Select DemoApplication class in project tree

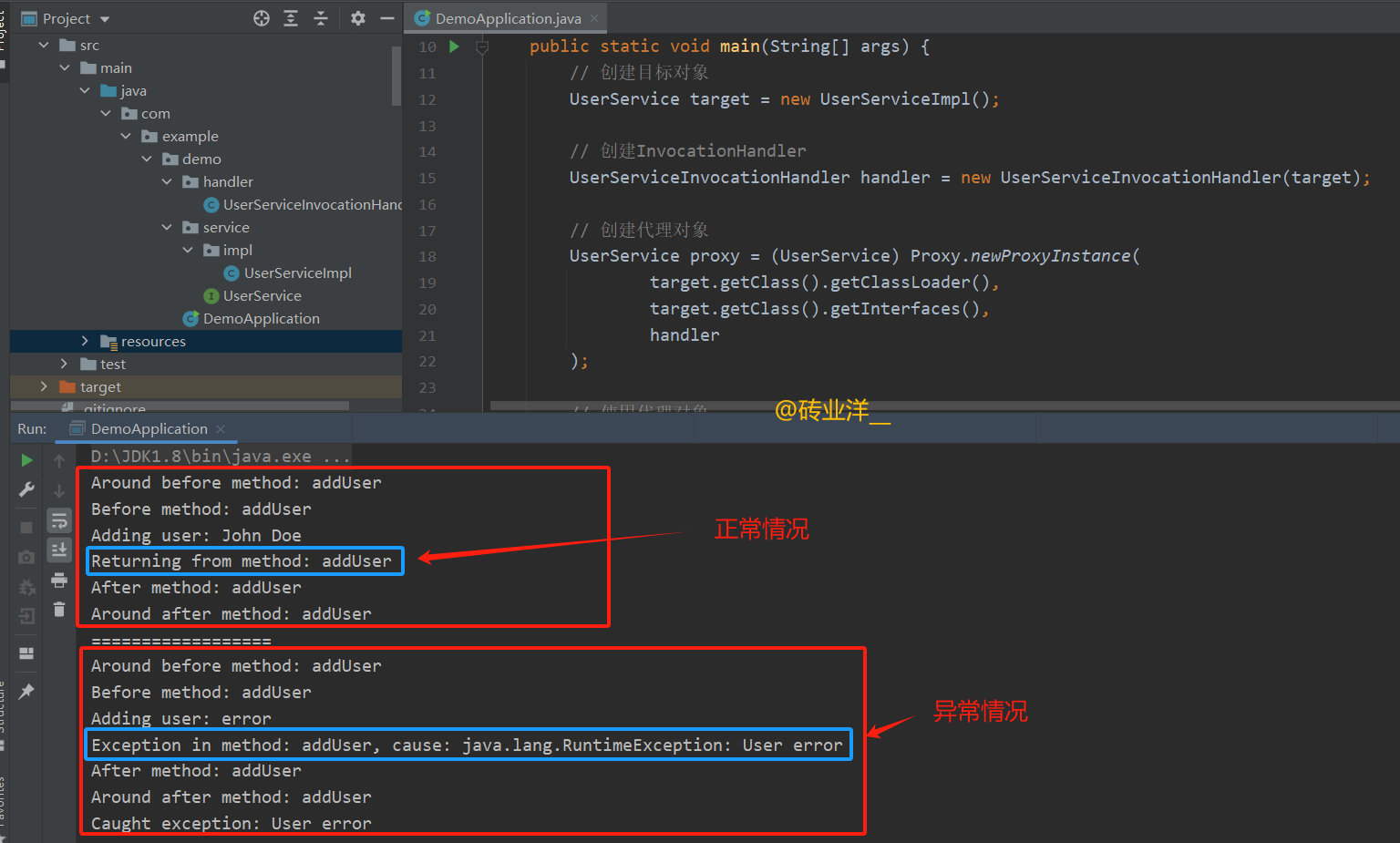tap(252, 318)
